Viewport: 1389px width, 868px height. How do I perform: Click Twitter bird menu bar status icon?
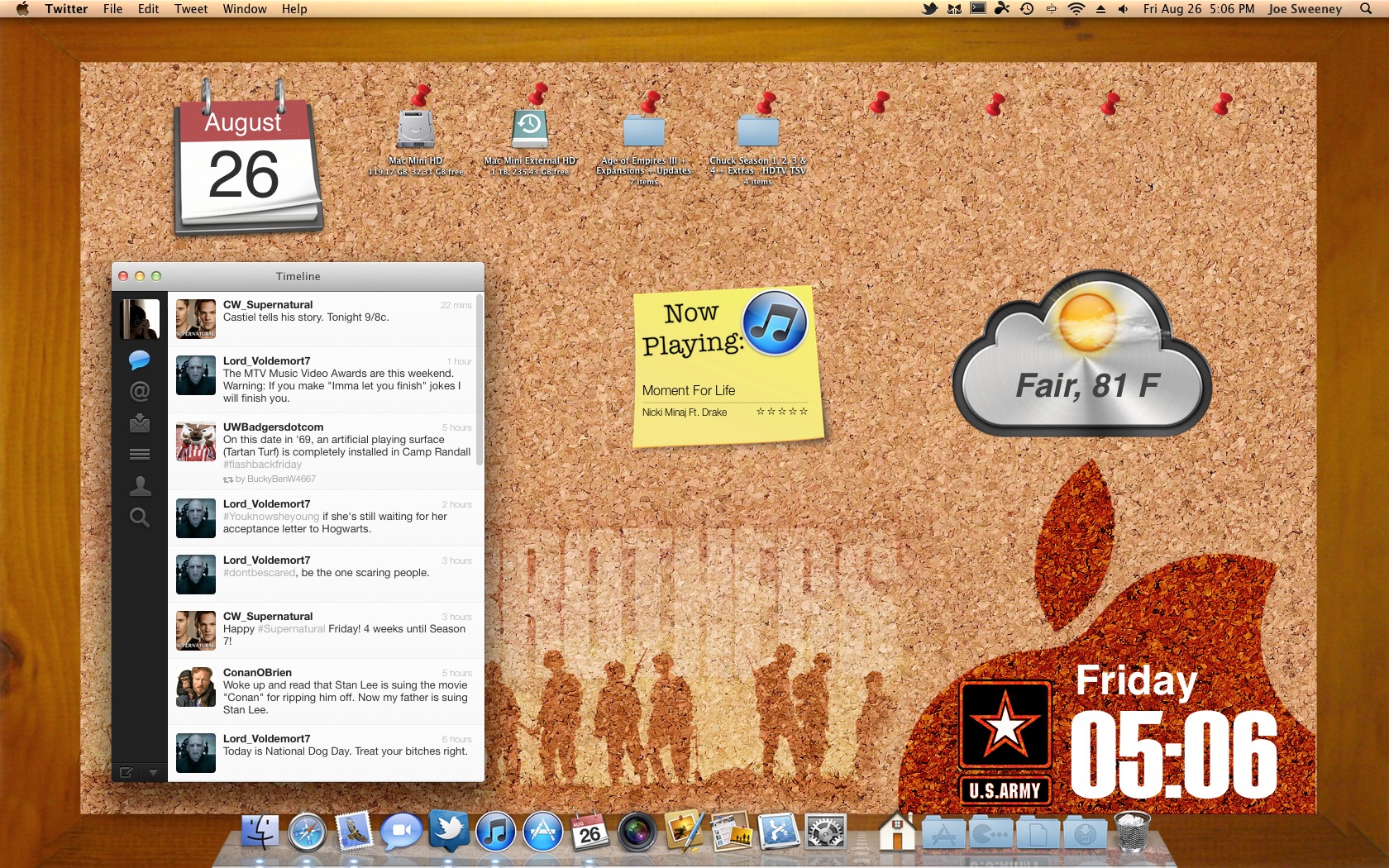(x=930, y=9)
